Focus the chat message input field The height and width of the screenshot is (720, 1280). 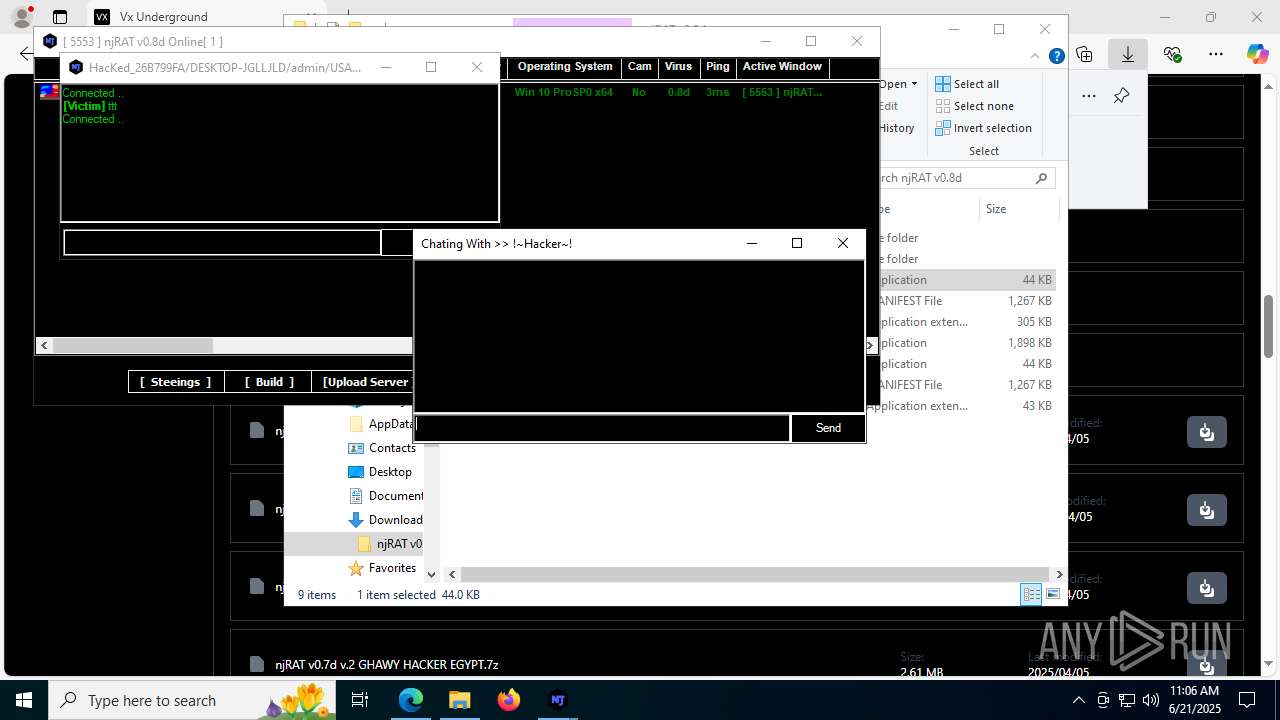coord(602,428)
